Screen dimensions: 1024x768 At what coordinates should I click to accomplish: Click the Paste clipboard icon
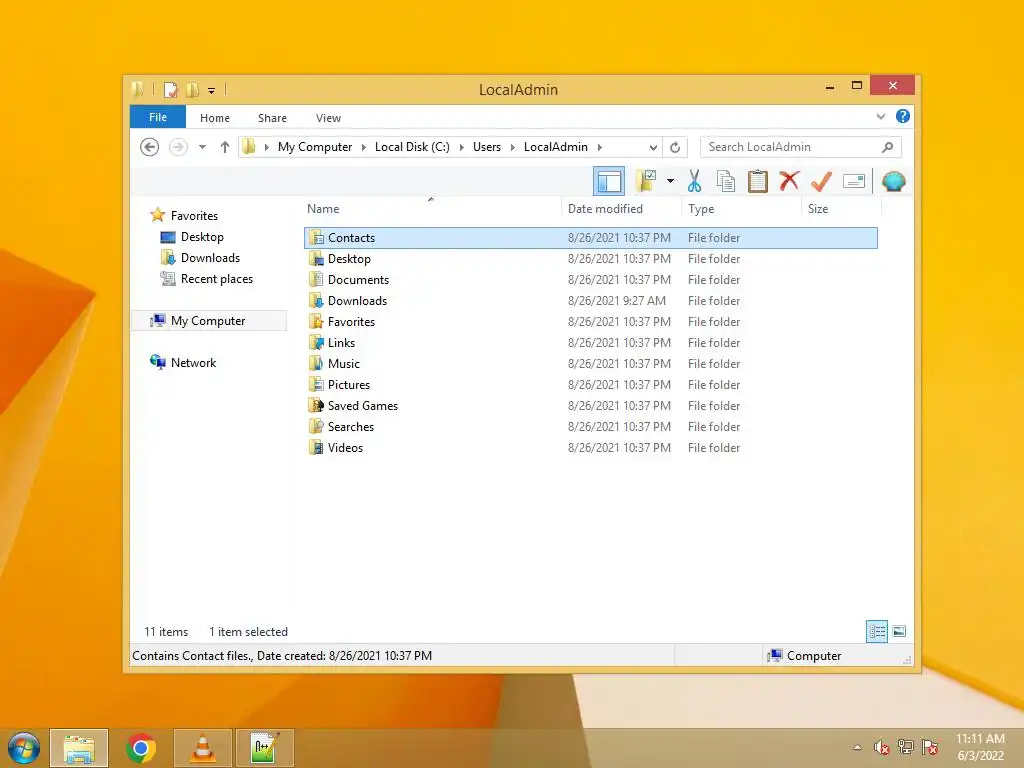pos(758,181)
